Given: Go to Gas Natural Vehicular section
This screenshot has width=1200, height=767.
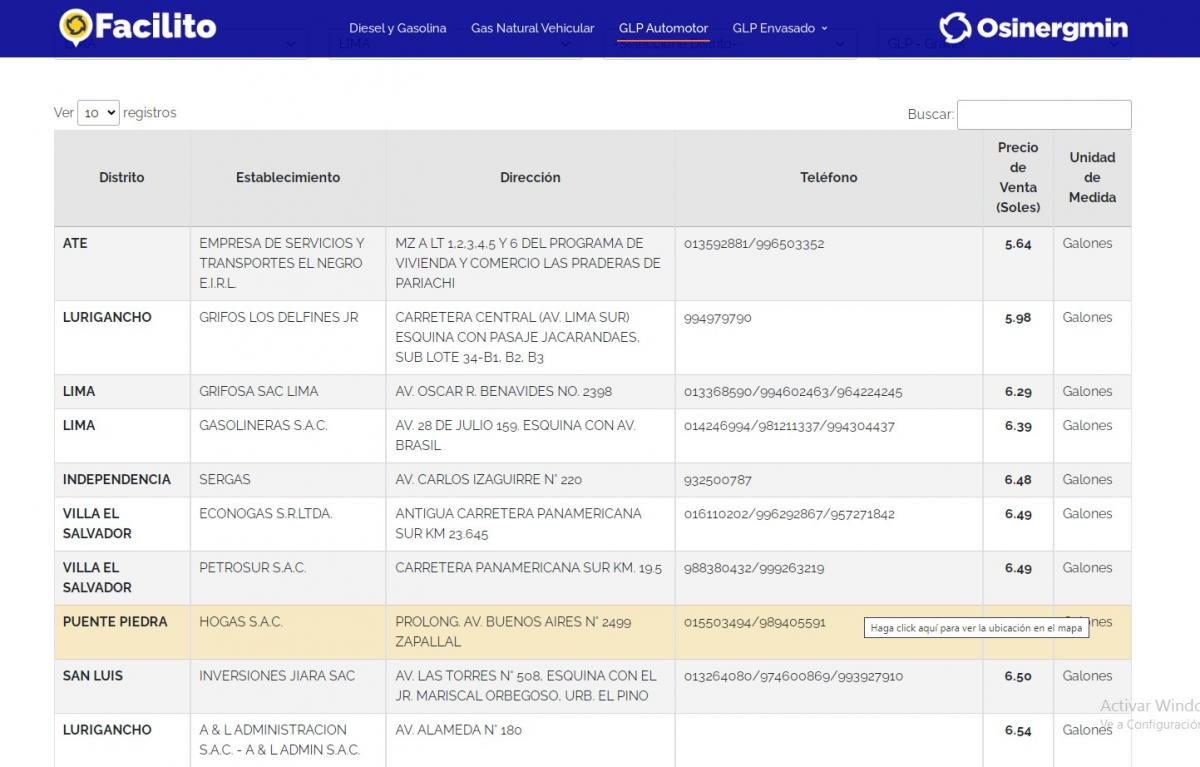Looking at the screenshot, I should [x=532, y=28].
